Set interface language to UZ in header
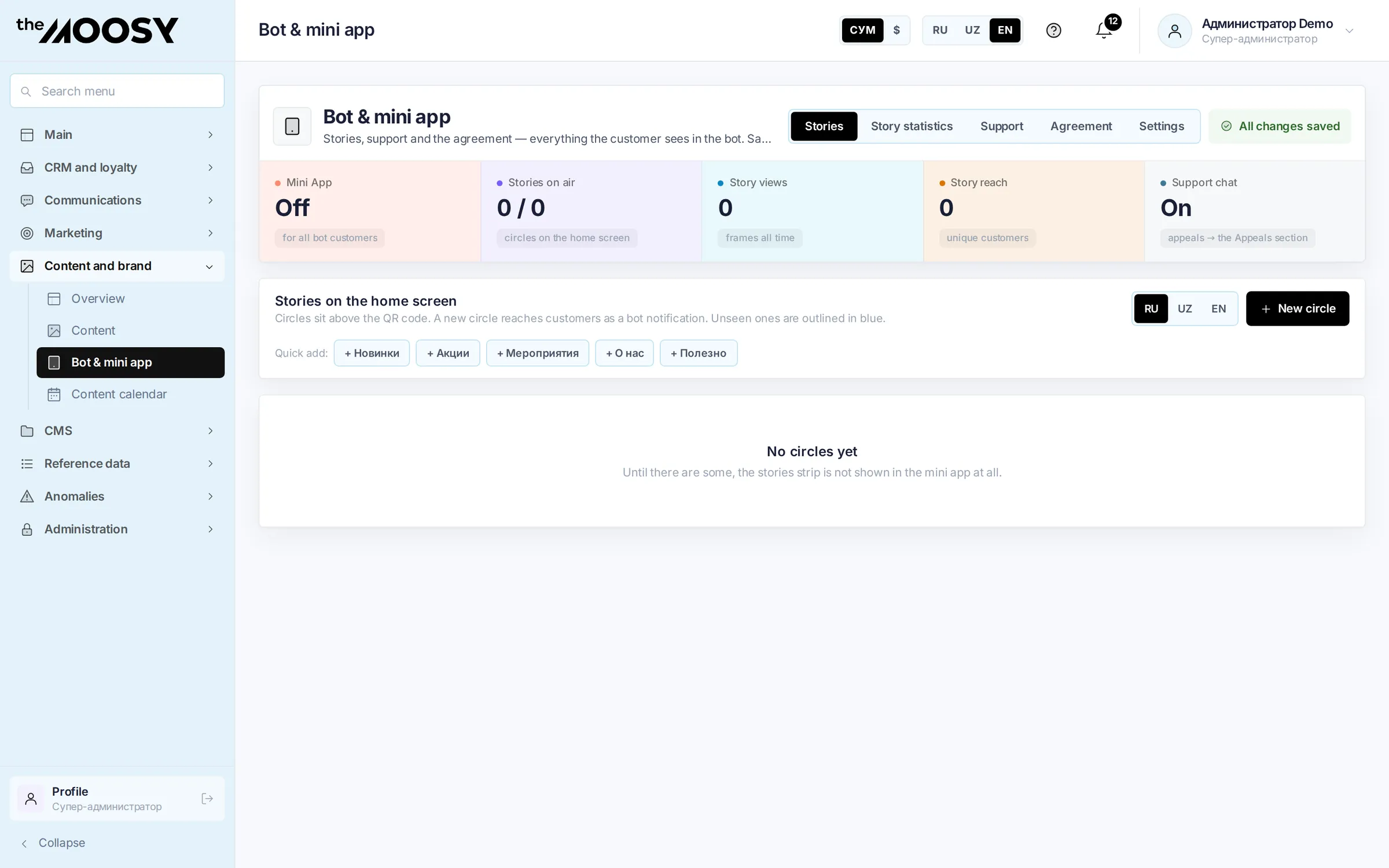Image resolution: width=1389 pixels, height=868 pixels. pyautogui.click(x=972, y=30)
